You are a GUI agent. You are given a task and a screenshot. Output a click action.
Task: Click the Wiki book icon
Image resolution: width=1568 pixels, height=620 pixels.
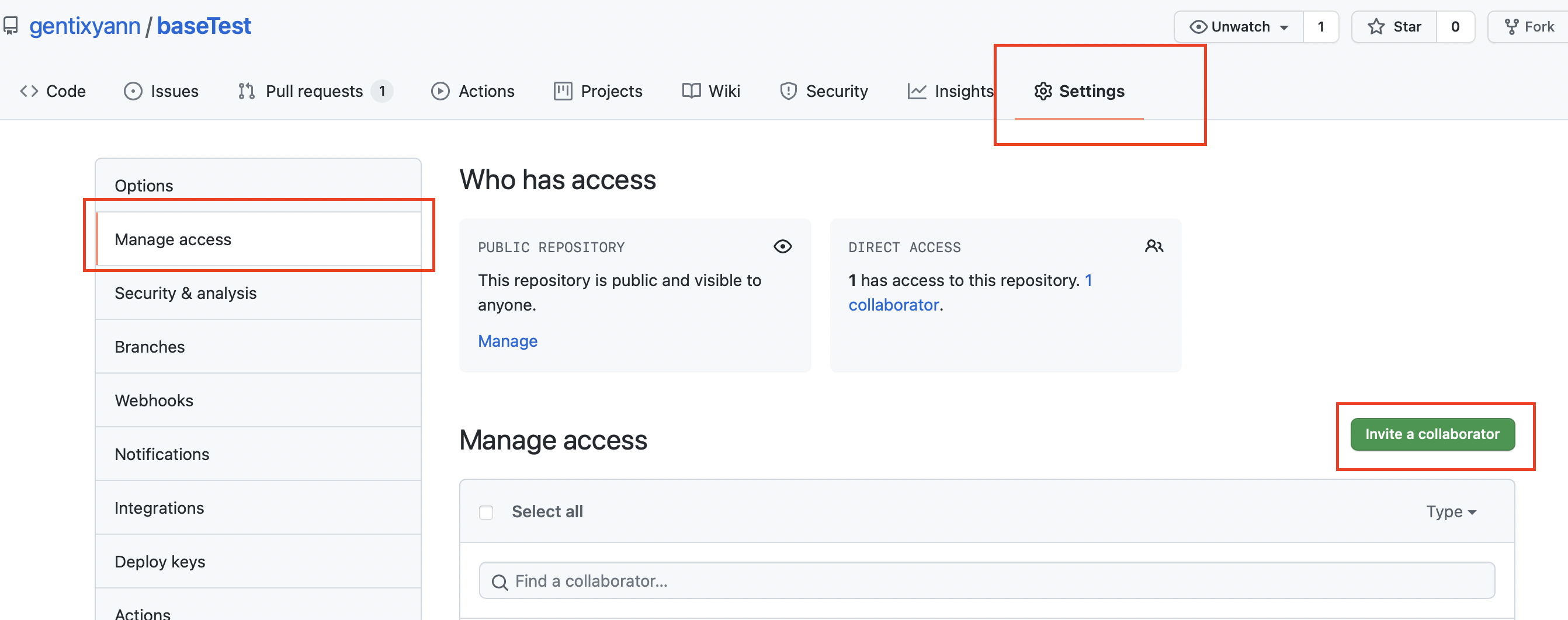pos(691,91)
